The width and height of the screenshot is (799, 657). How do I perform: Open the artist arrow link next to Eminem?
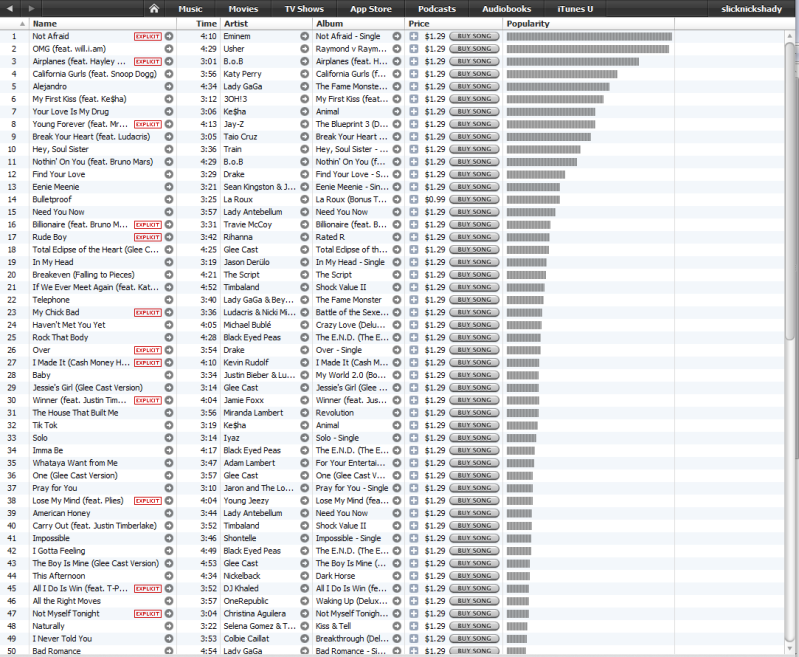(x=305, y=36)
